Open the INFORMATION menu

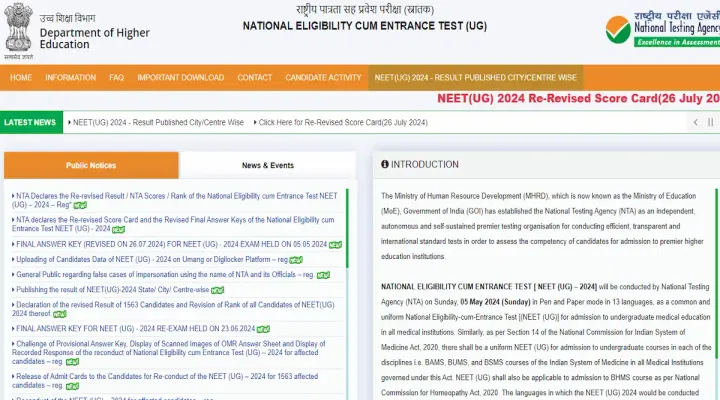click(x=71, y=78)
